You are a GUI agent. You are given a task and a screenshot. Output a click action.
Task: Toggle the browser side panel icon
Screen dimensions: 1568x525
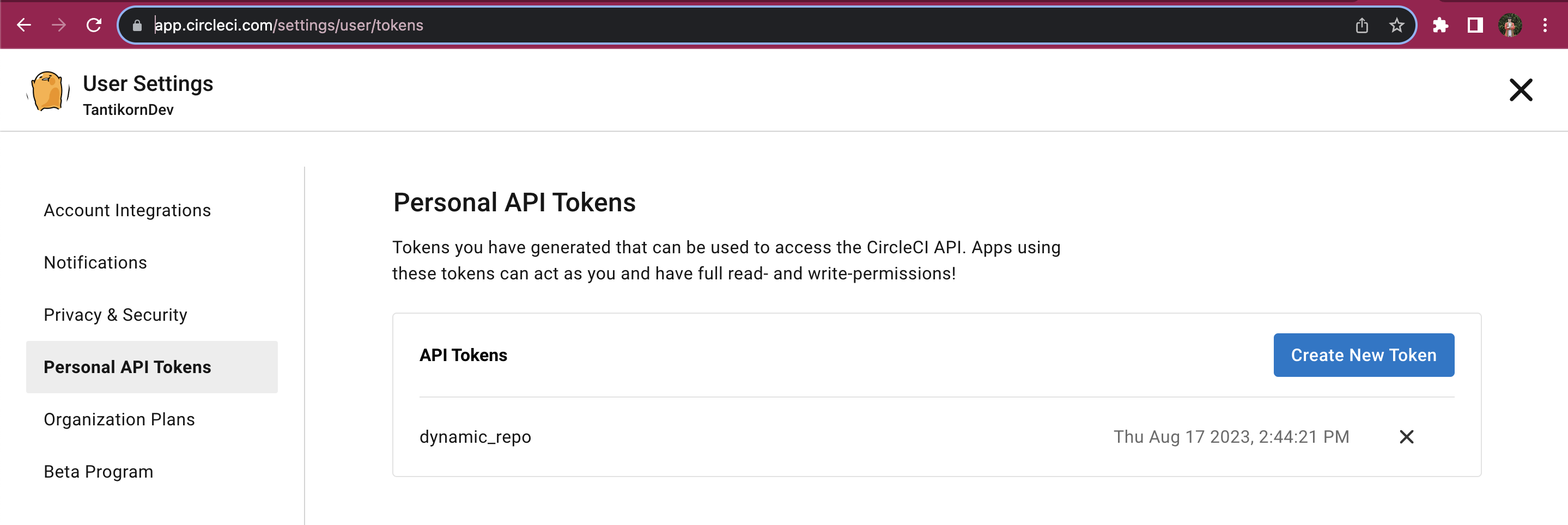click(x=1475, y=26)
